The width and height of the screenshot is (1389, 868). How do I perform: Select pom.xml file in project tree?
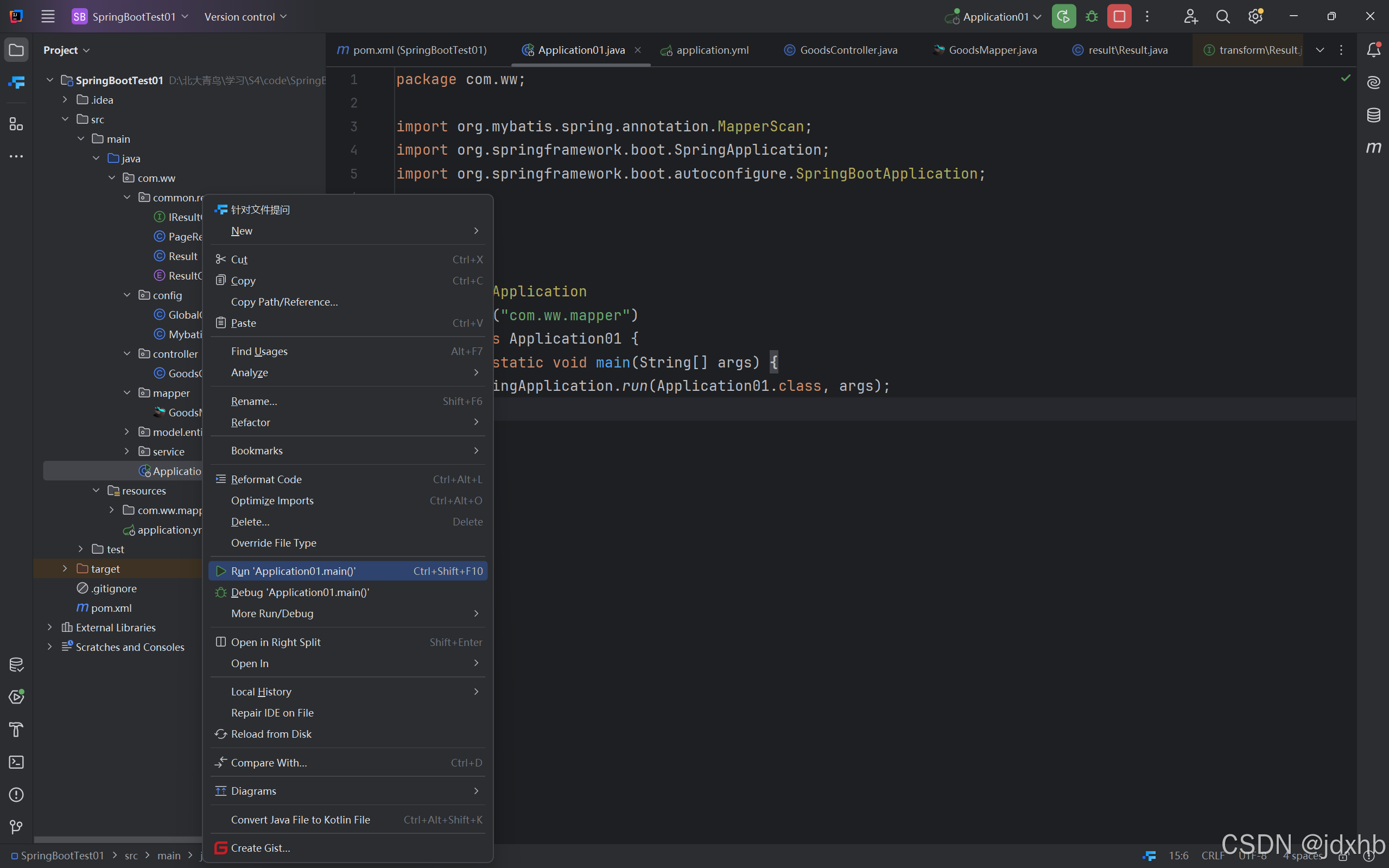(111, 607)
